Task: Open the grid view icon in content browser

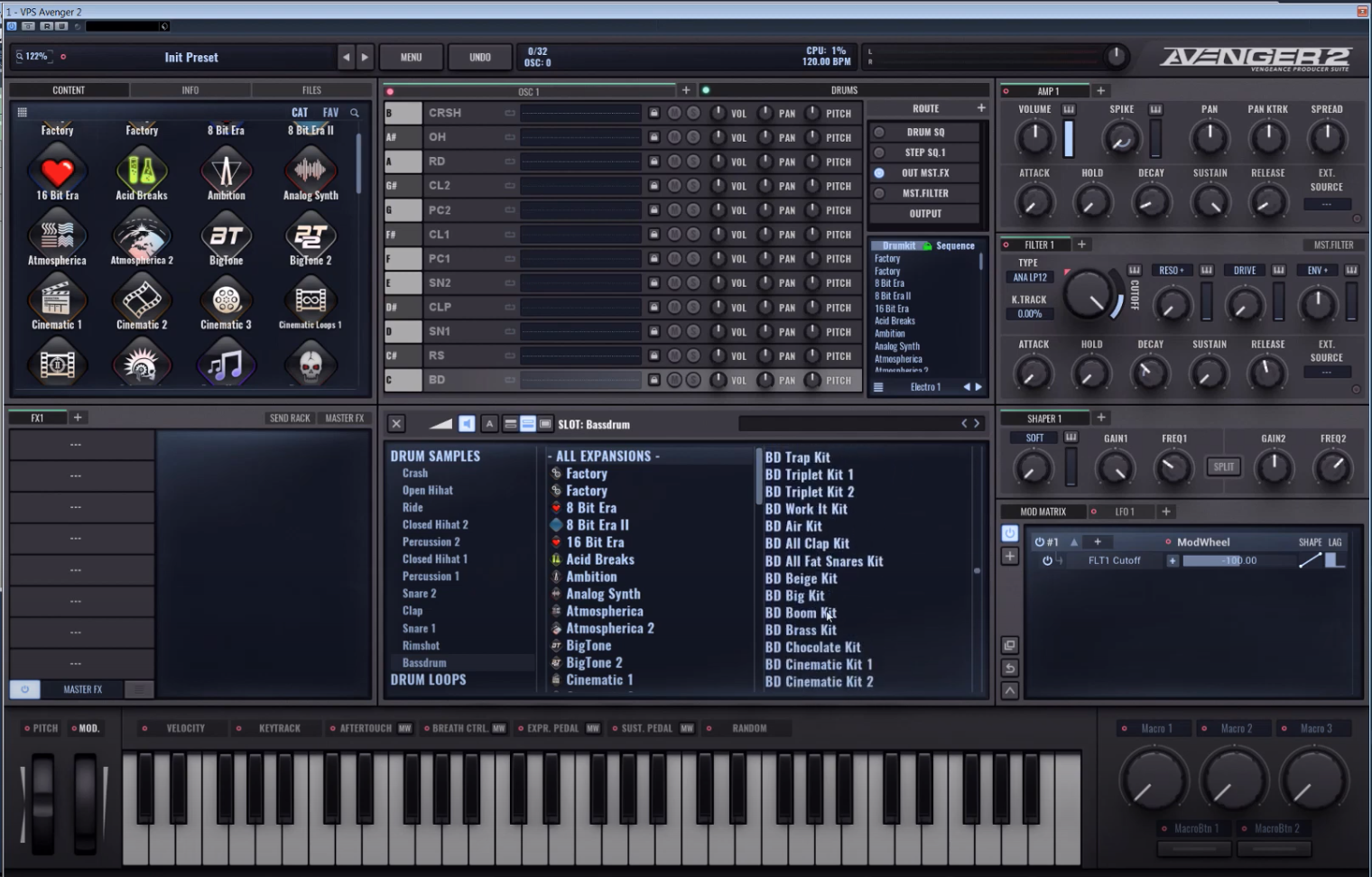Action: (23, 113)
